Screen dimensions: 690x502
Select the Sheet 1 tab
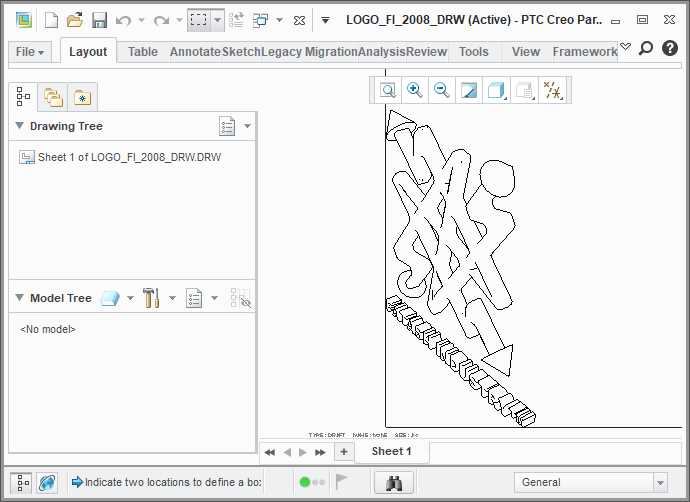(392, 451)
